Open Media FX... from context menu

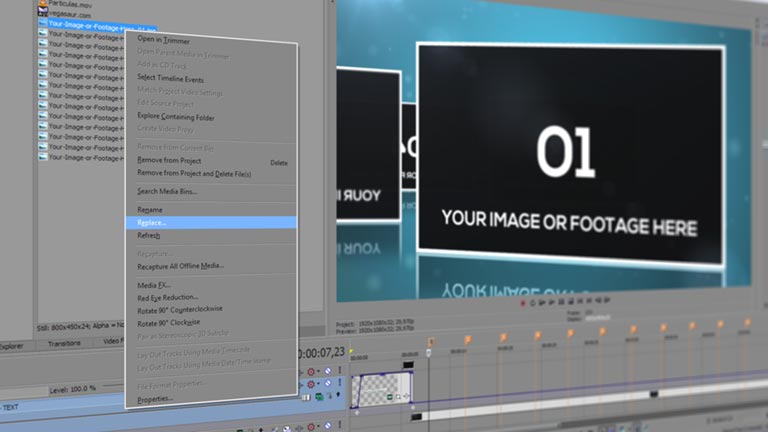154,285
